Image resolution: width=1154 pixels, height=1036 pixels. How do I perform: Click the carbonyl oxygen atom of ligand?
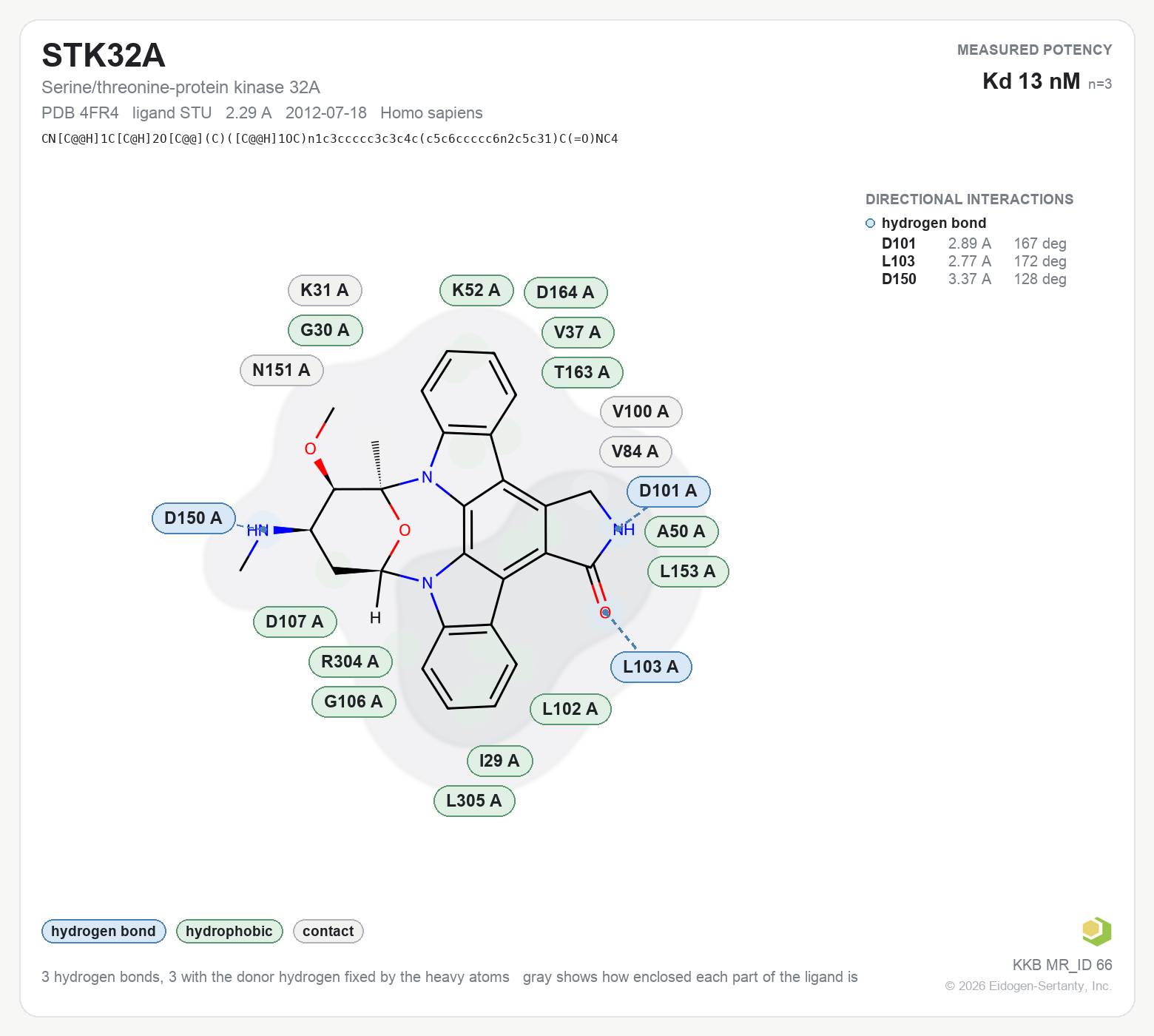(x=605, y=612)
